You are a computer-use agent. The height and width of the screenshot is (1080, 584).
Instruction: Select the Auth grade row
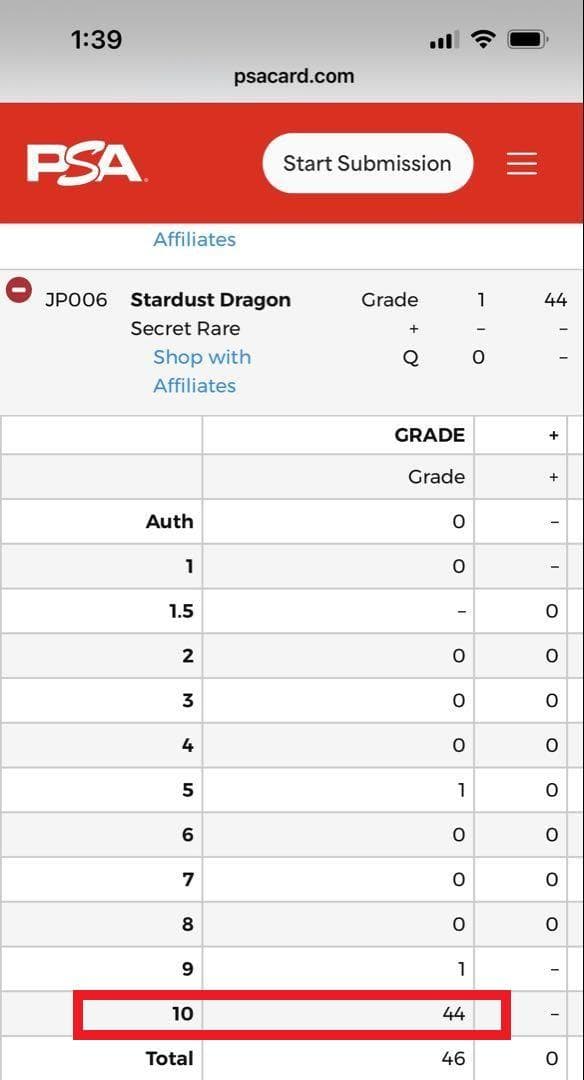[x=290, y=521]
